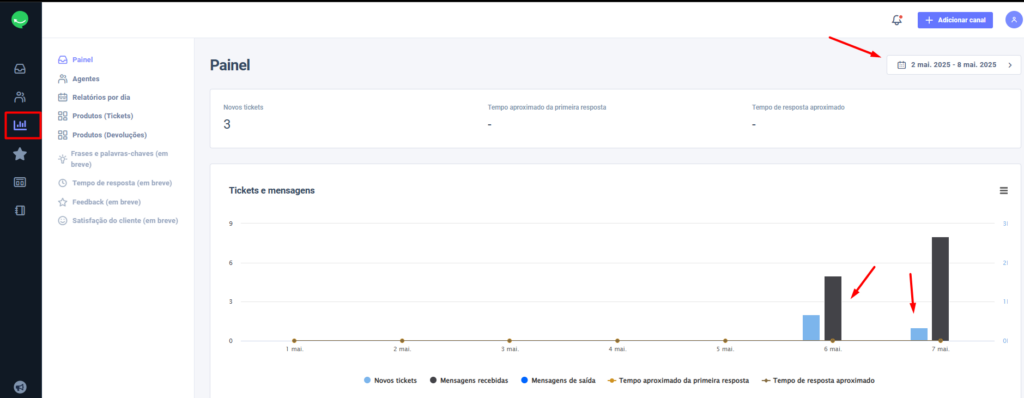Click the Novos tickets value 3
Screen dimensions: 1024x398
point(227,124)
